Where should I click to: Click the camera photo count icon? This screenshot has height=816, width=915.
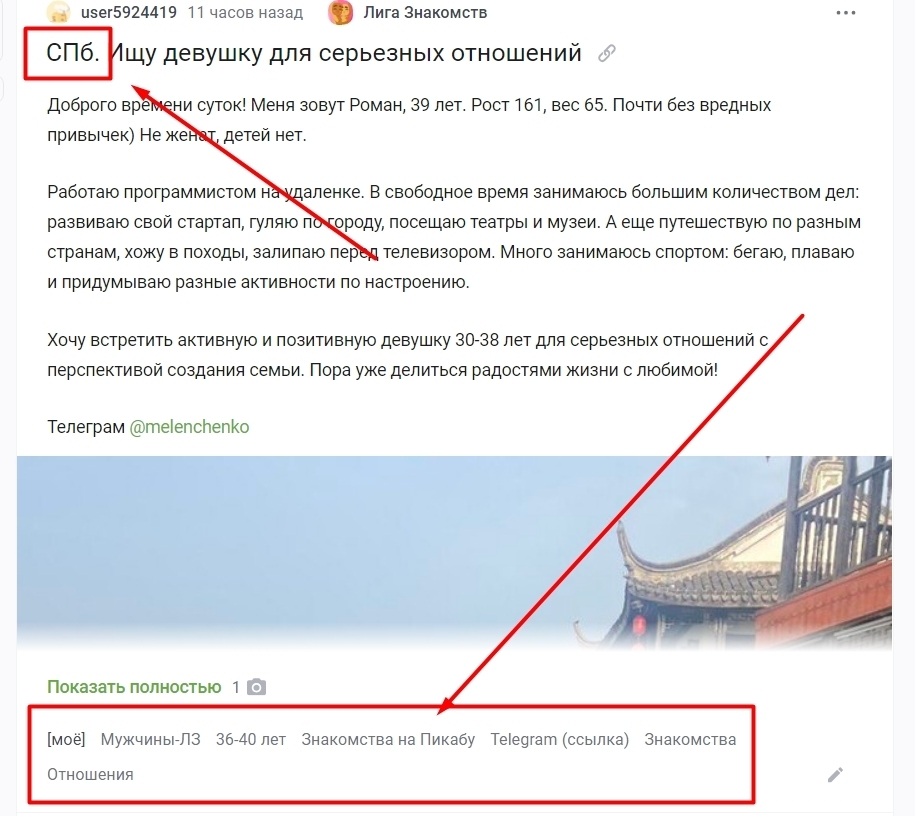pos(256,687)
